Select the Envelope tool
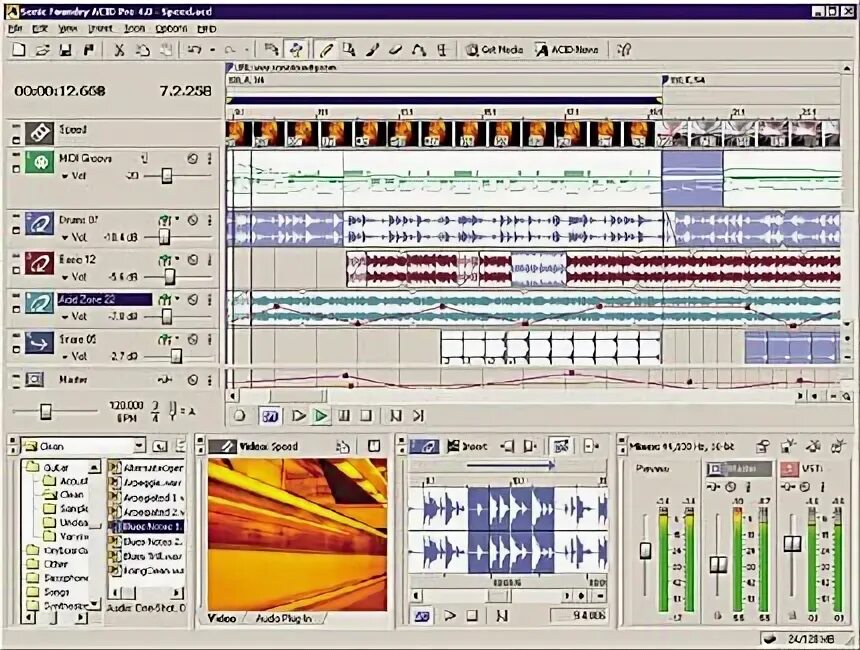This screenshot has height=650, width=860. coord(418,50)
